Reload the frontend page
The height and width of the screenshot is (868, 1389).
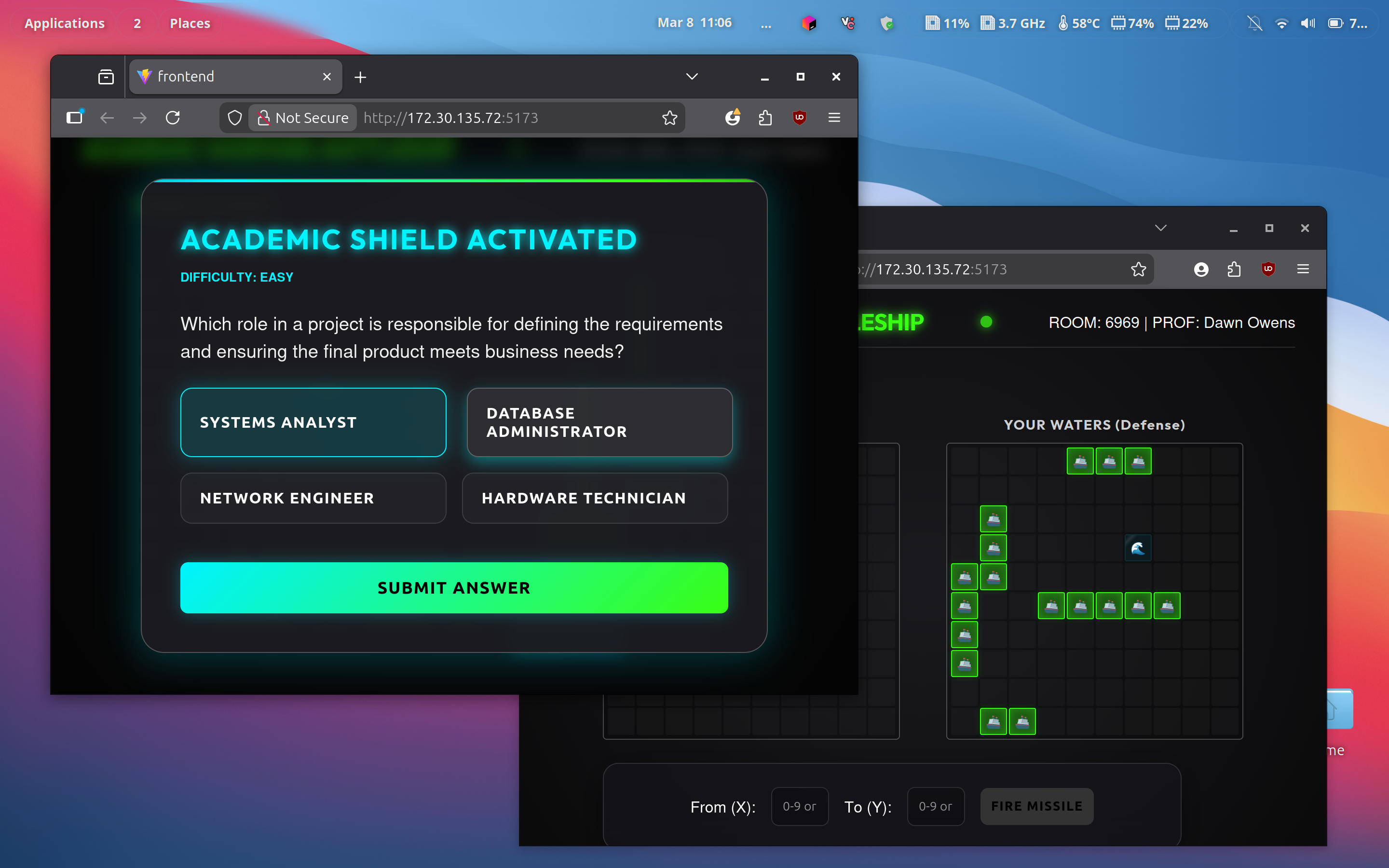tap(173, 118)
